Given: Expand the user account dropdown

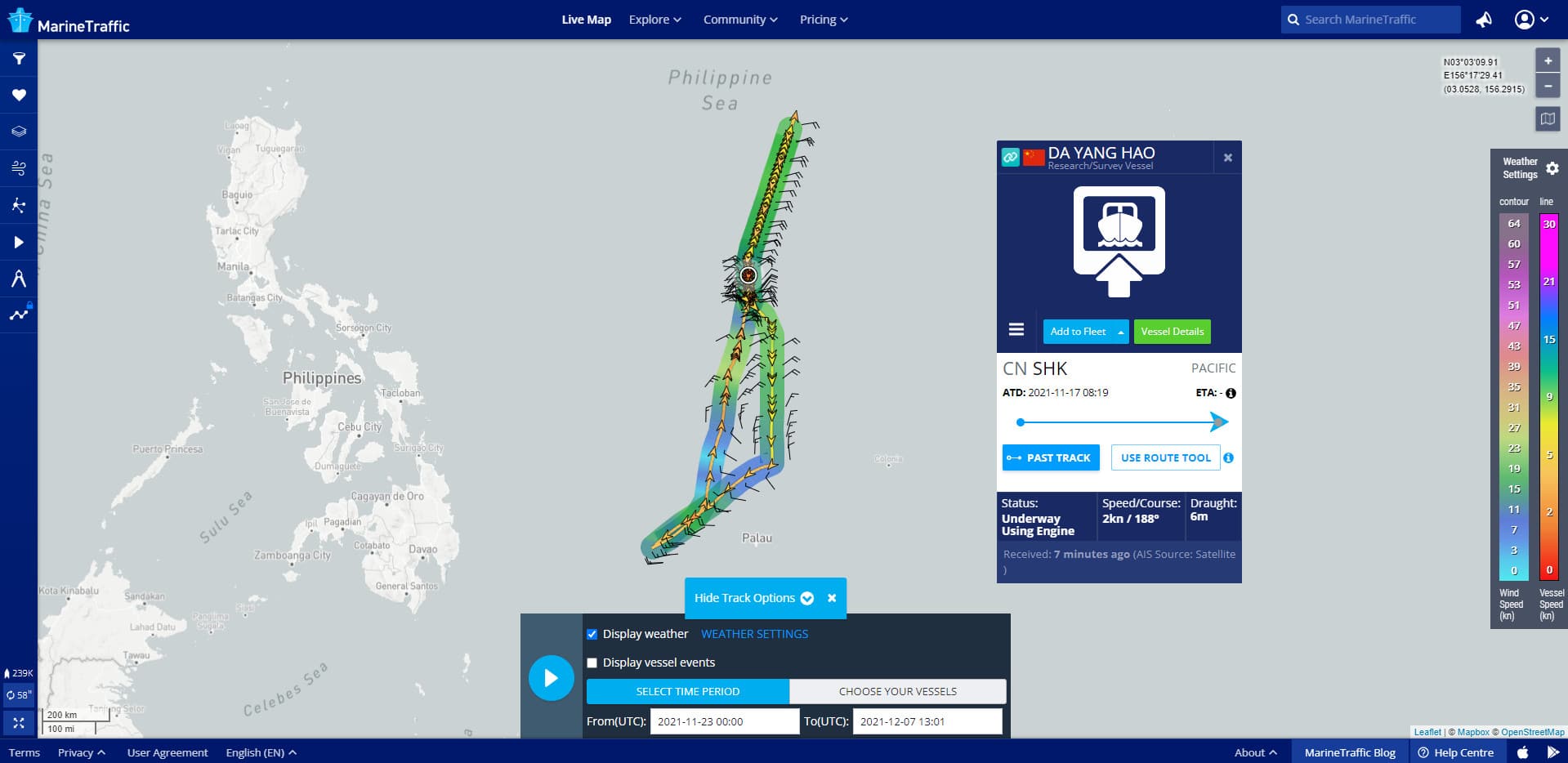Looking at the screenshot, I should pos(1531,20).
